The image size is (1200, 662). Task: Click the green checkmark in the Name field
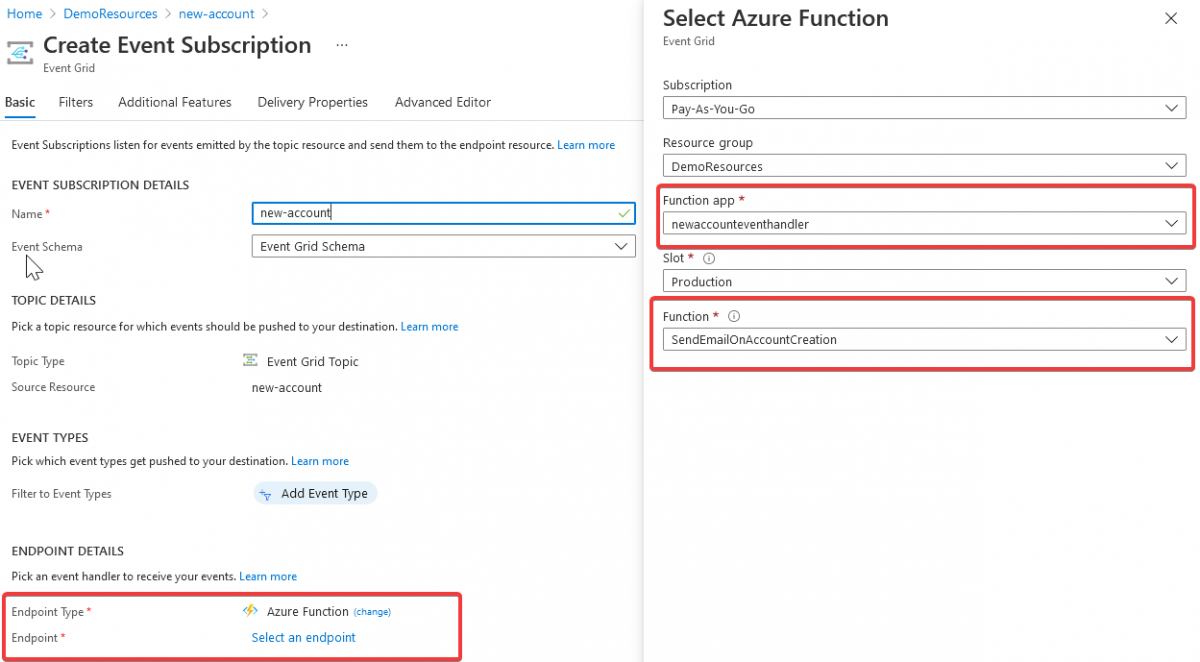click(x=624, y=213)
